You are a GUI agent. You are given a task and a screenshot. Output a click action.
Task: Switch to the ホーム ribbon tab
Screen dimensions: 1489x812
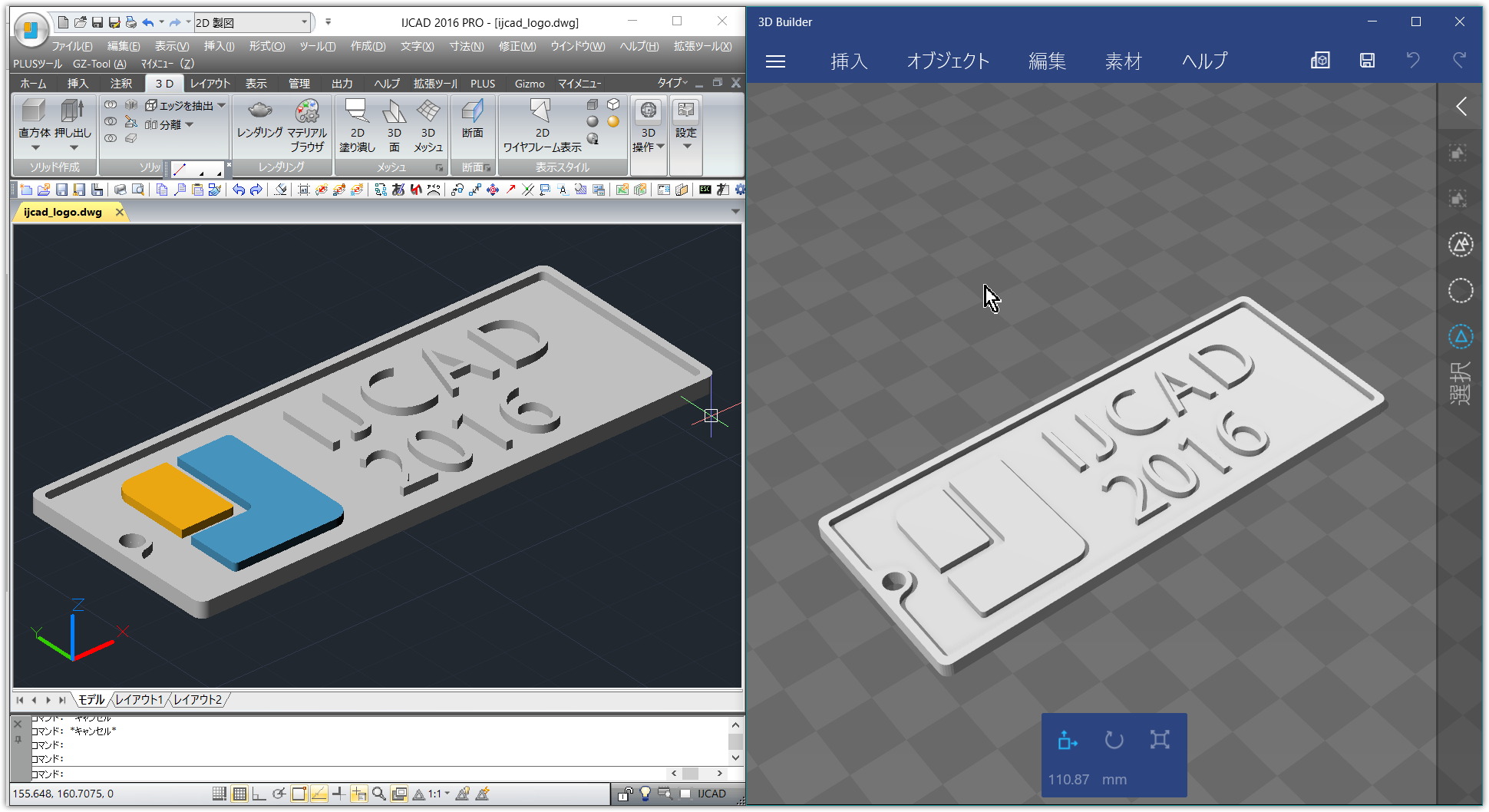click(x=34, y=84)
